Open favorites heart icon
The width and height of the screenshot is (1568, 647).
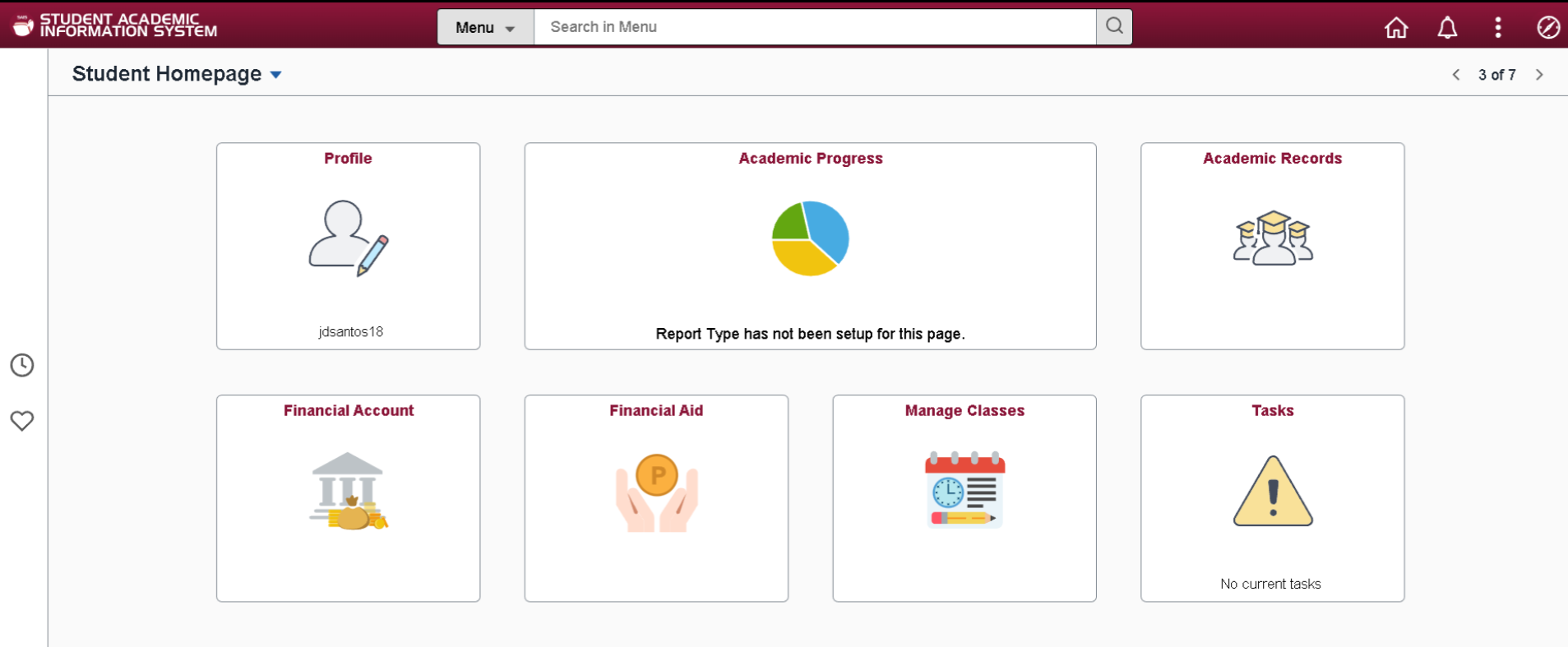click(x=22, y=421)
